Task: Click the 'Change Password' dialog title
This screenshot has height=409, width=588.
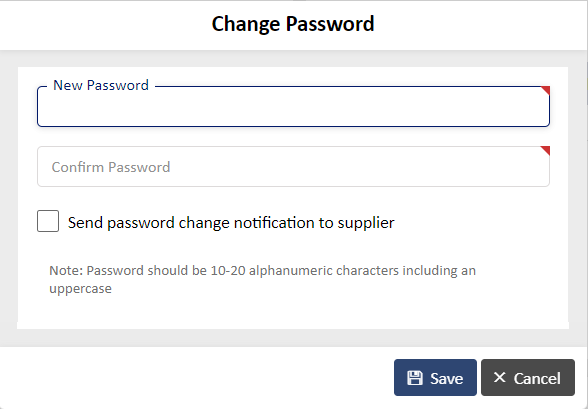Action: [x=293, y=24]
